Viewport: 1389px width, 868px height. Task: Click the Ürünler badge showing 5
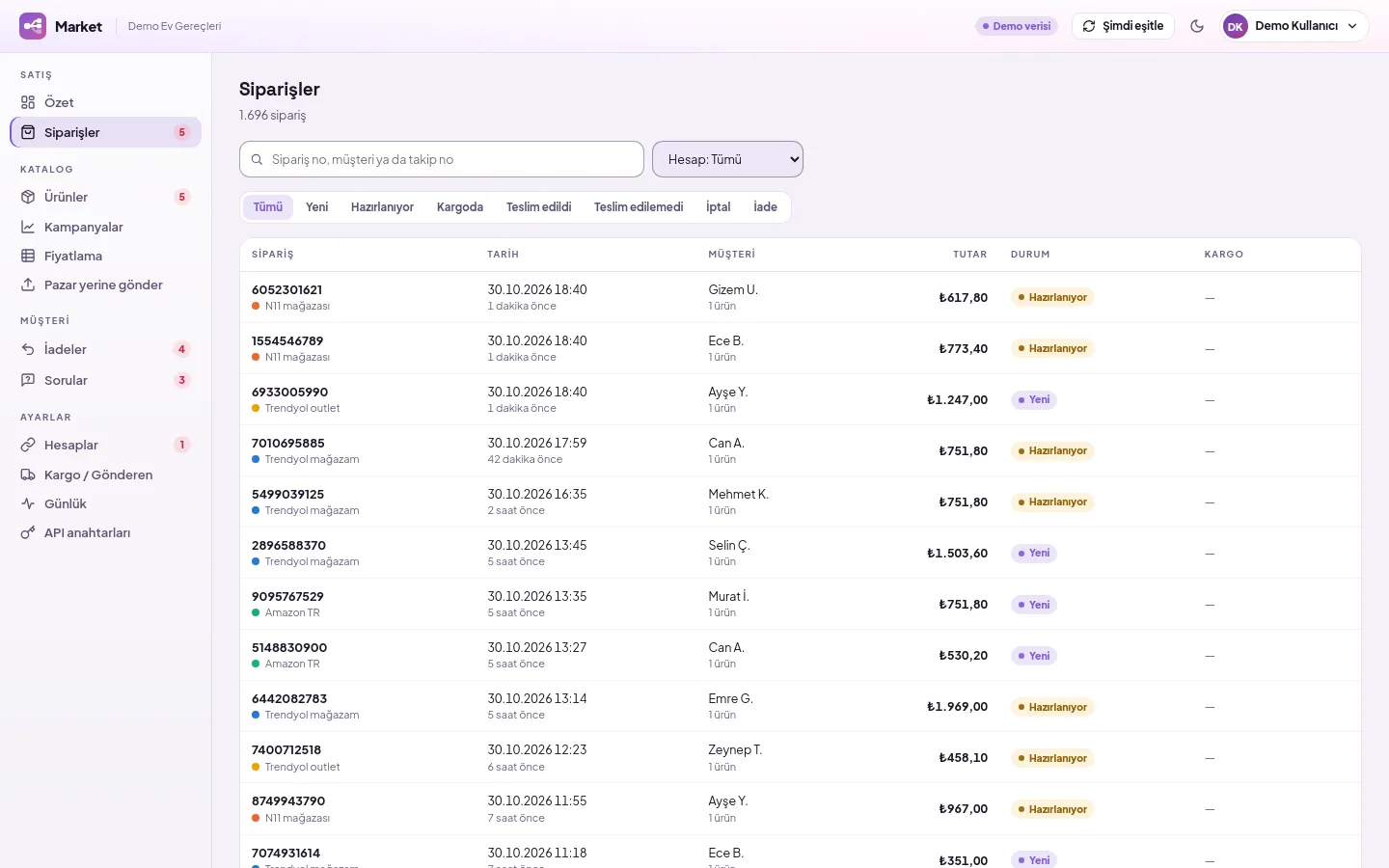(181, 197)
